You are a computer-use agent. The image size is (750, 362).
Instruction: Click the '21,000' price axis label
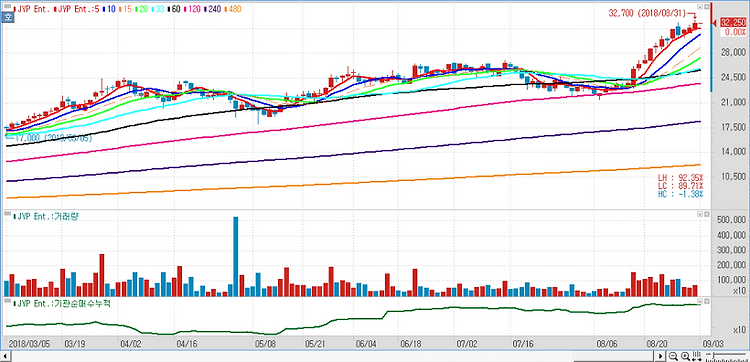tap(733, 102)
